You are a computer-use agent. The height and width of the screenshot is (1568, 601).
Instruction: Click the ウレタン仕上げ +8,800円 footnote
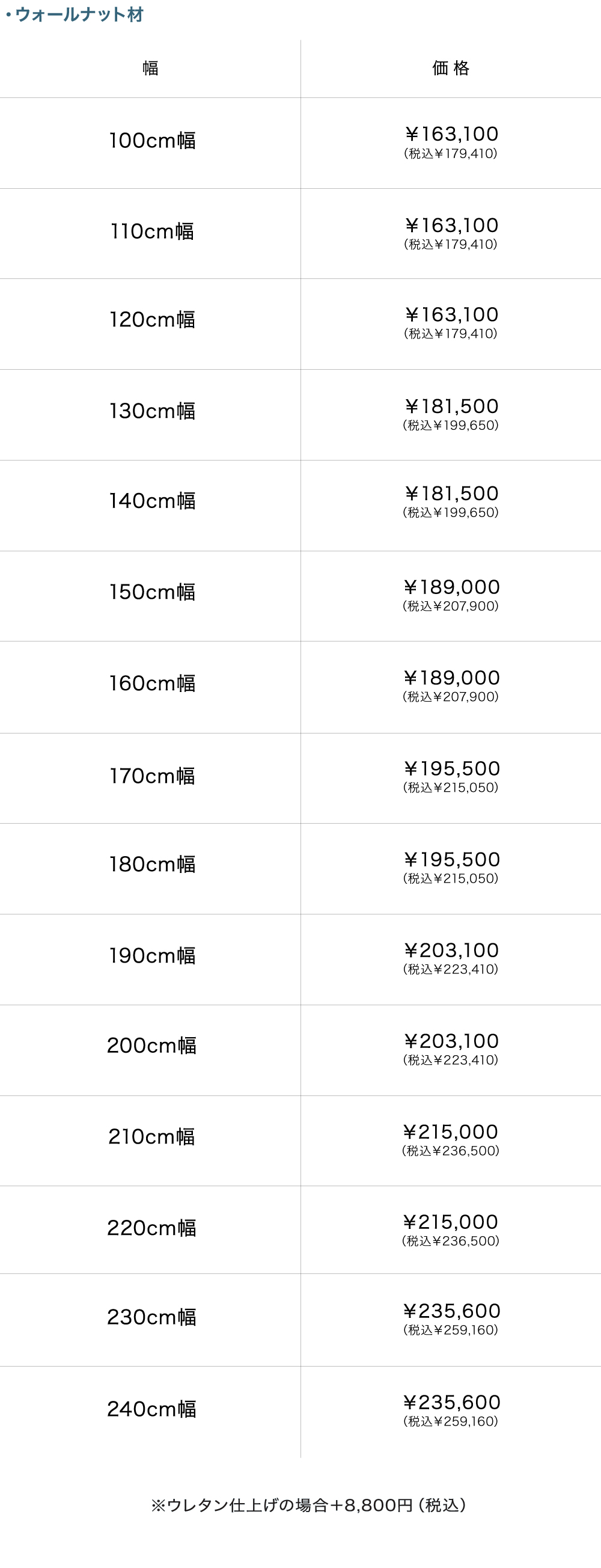click(x=308, y=1505)
